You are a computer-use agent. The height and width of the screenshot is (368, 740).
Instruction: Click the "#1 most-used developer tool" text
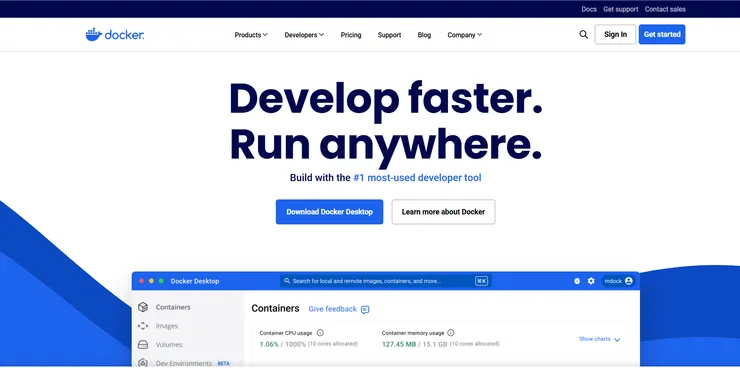coord(417,178)
